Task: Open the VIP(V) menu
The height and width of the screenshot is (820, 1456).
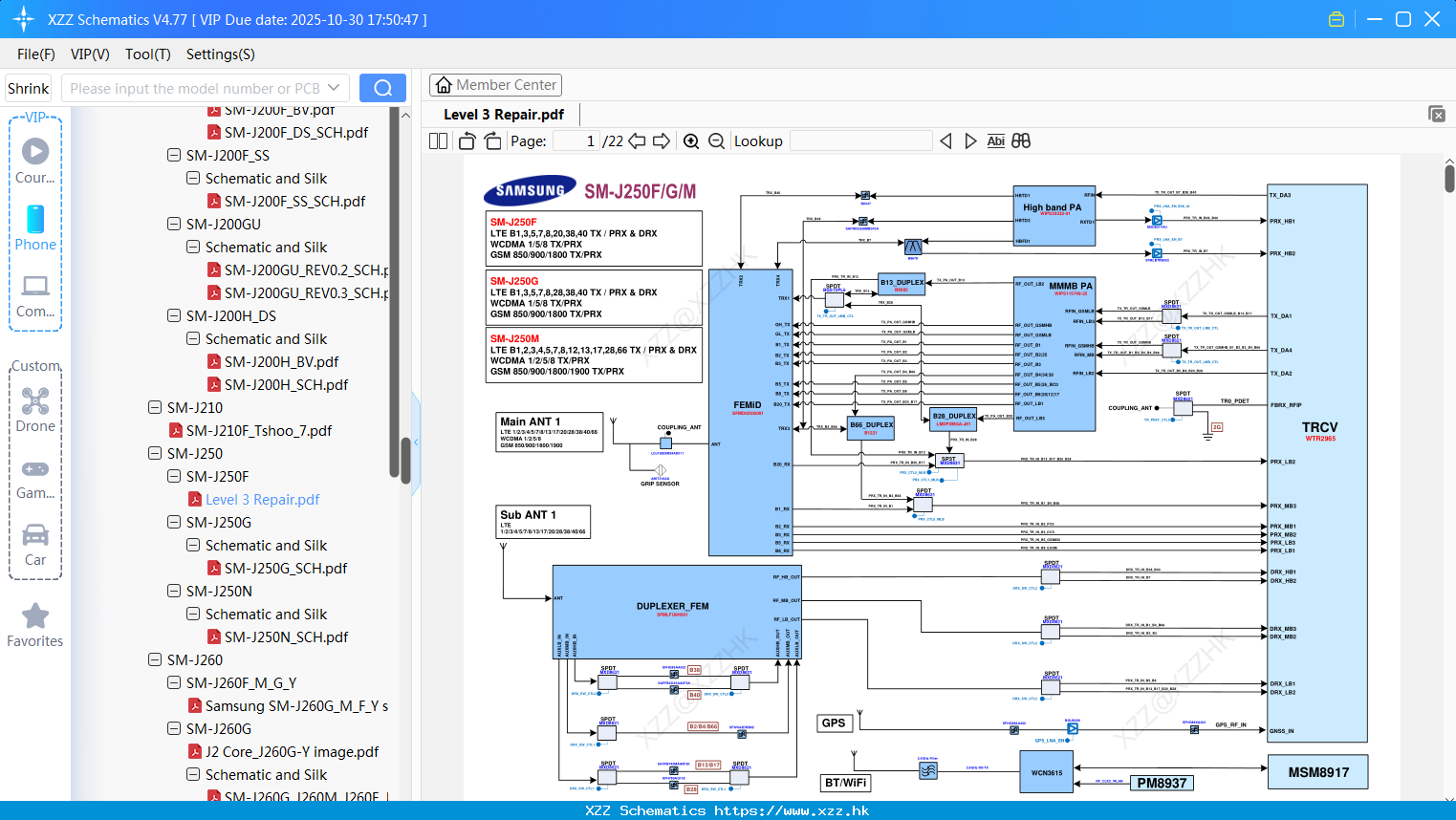Action: 90,54
